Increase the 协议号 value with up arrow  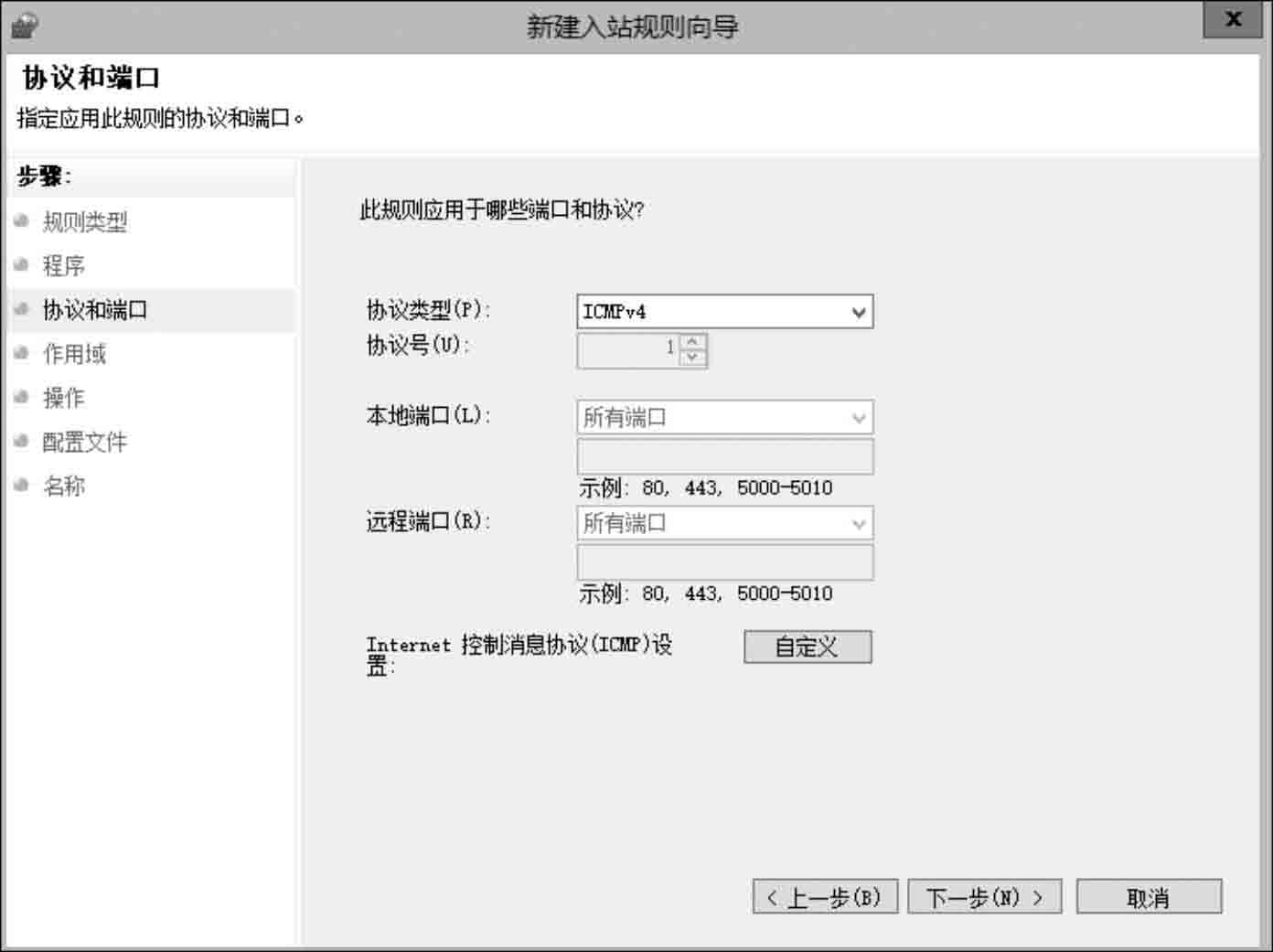[693, 341]
